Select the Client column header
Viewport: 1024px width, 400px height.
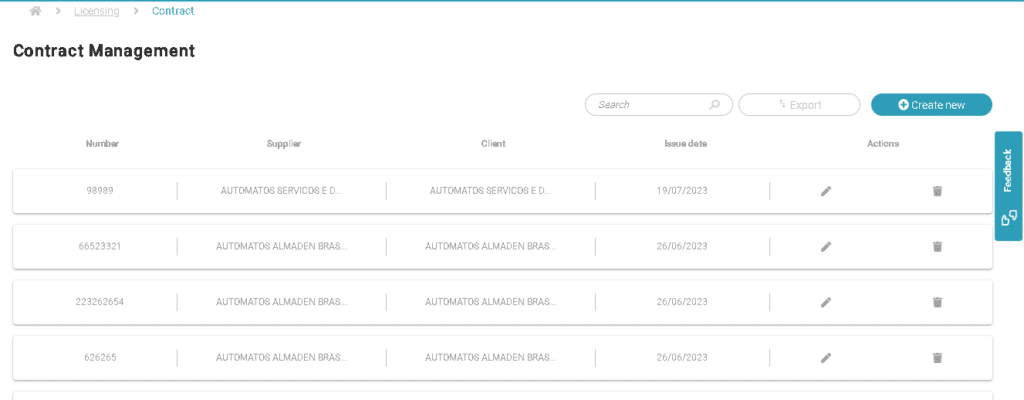493,144
